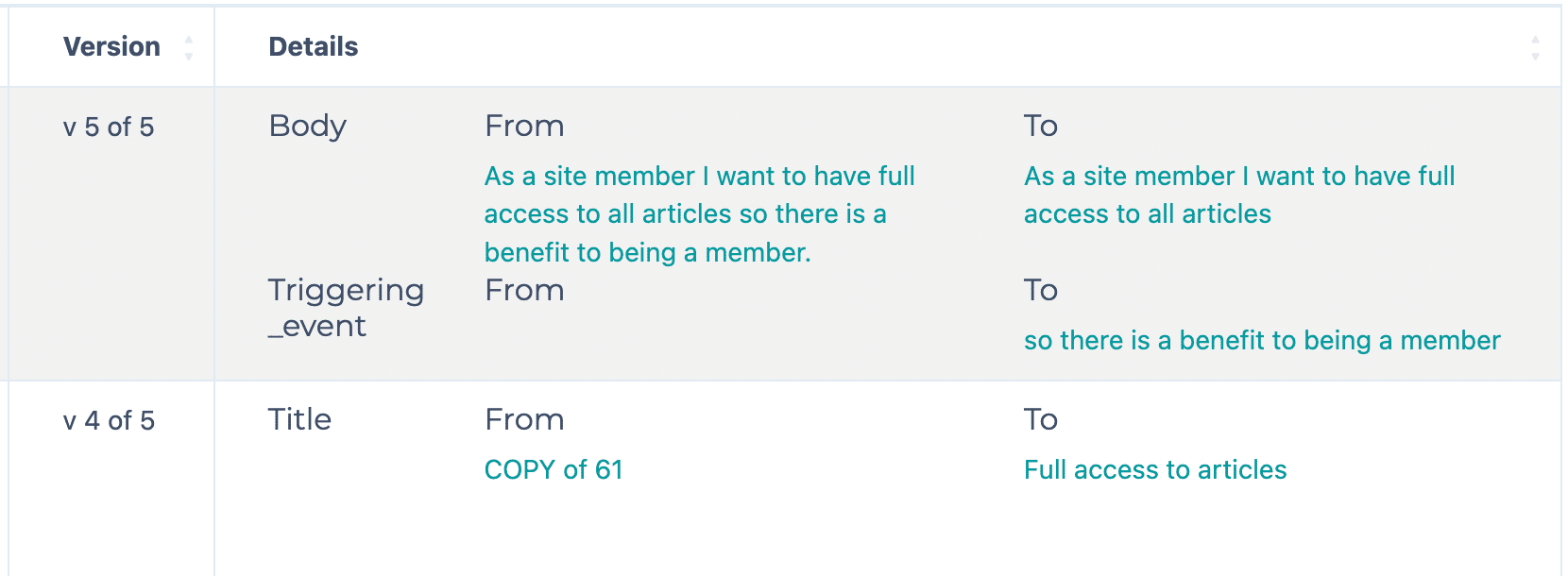Open the Body To text 'access to all articles'

[1239, 195]
